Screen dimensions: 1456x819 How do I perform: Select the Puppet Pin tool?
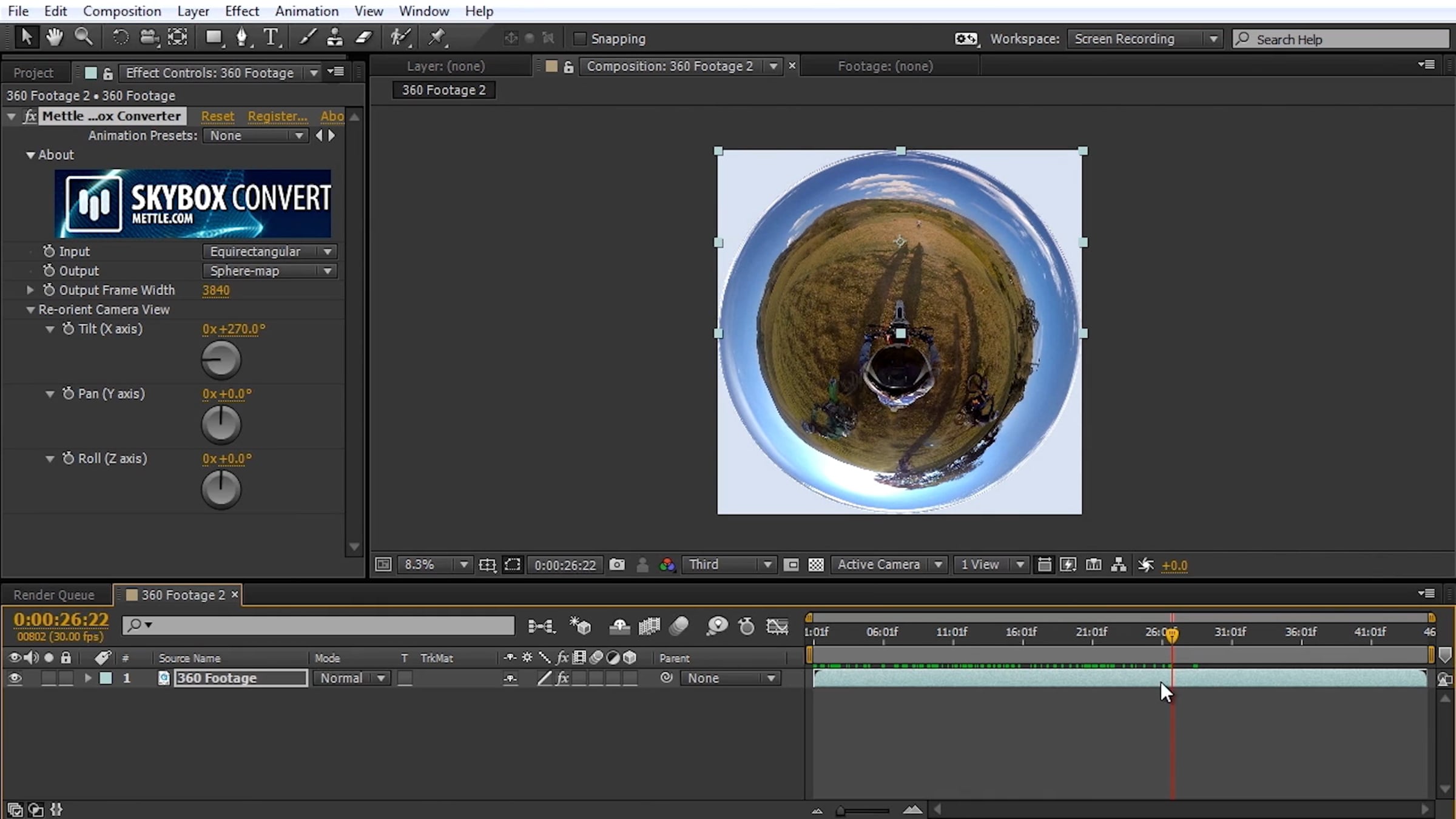pos(436,38)
